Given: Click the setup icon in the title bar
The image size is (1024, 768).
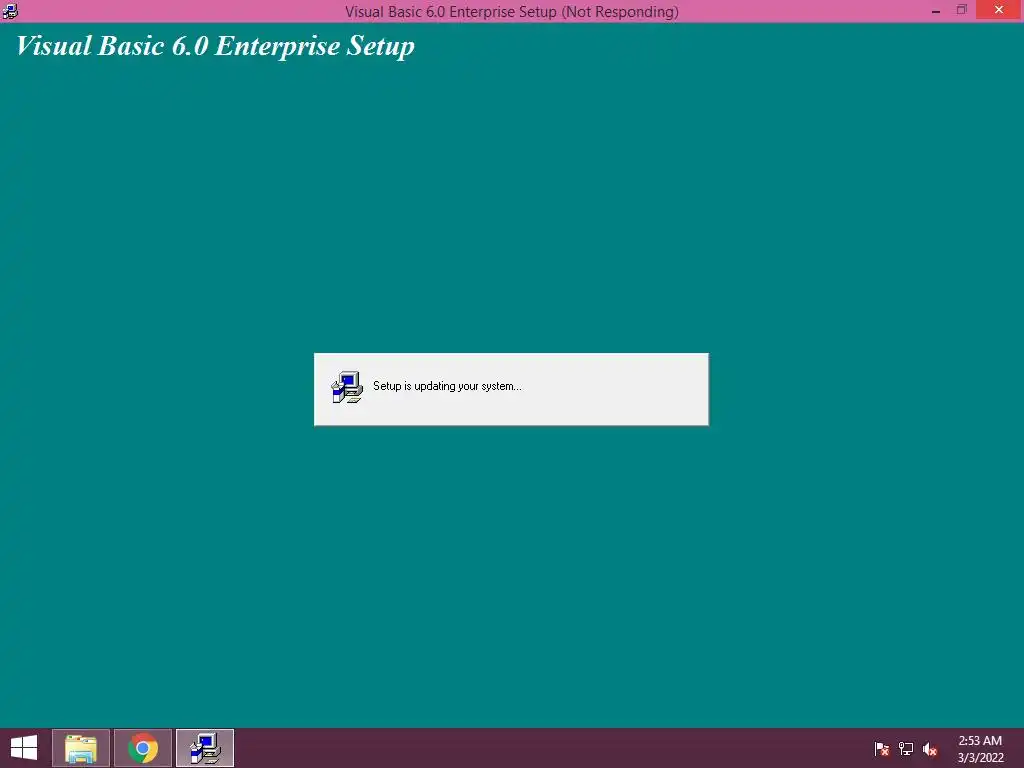Looking at the screenshot, I should (x=10, y=11).
